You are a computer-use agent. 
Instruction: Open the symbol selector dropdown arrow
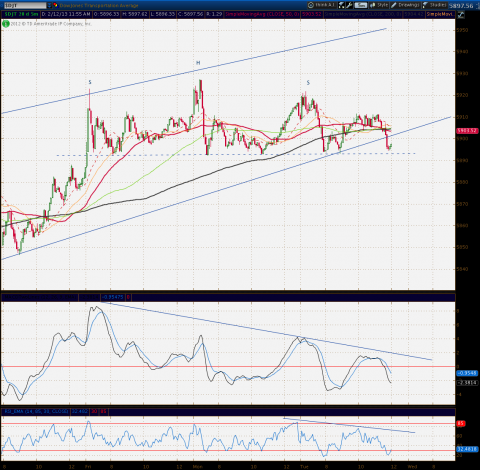50,5
